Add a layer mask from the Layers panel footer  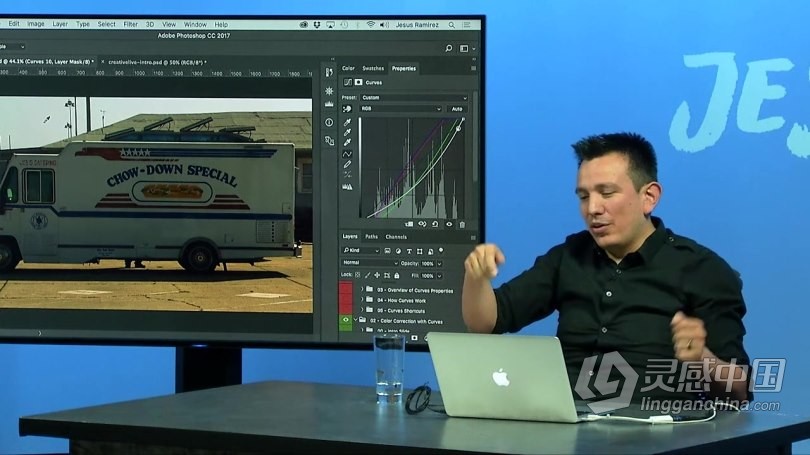pyautogui.click(x=414, y=338)
